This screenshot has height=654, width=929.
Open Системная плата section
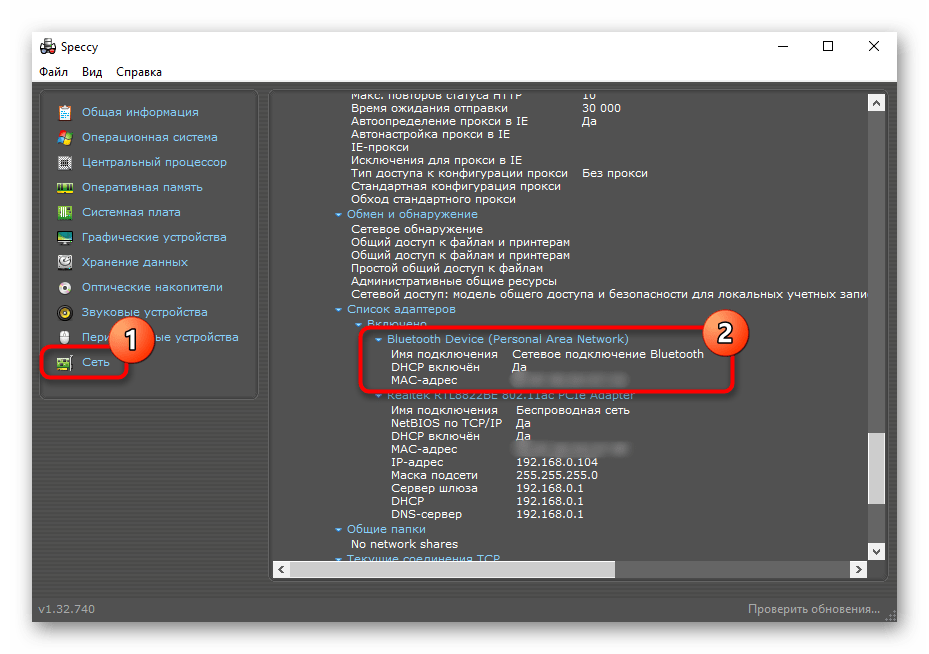click(x=131, y=212)
